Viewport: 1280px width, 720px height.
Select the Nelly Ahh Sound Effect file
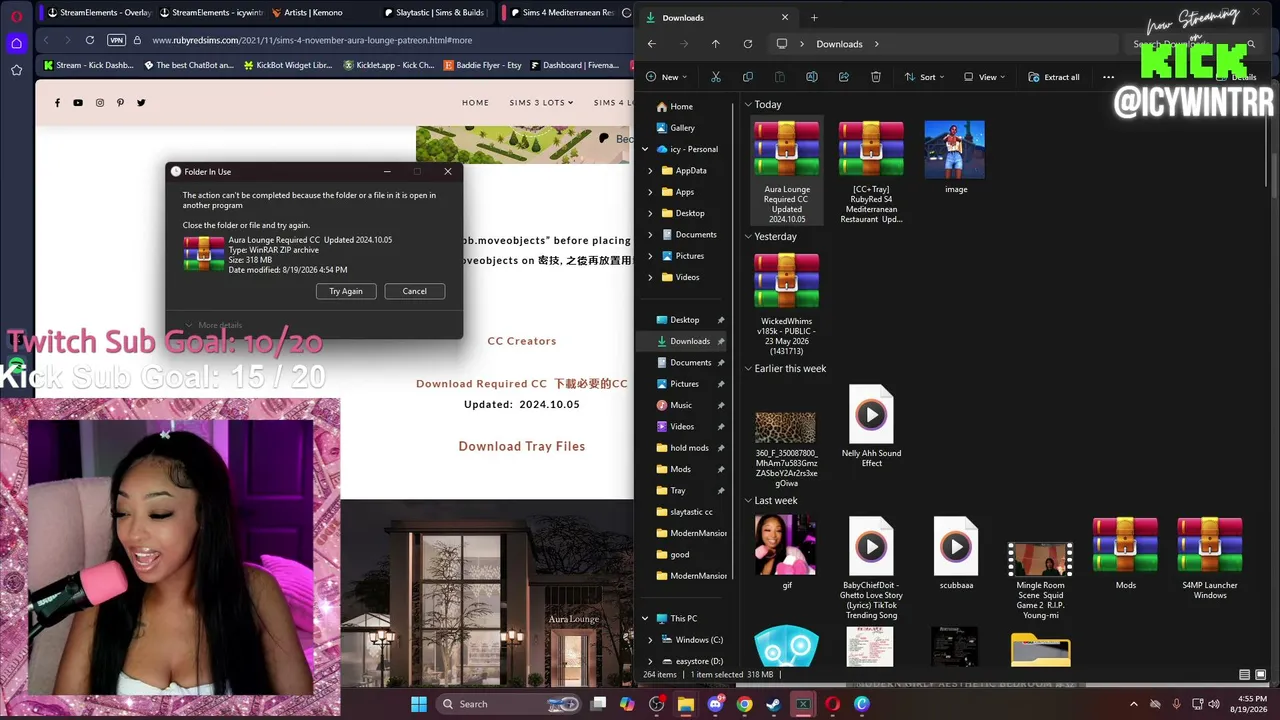871,426
